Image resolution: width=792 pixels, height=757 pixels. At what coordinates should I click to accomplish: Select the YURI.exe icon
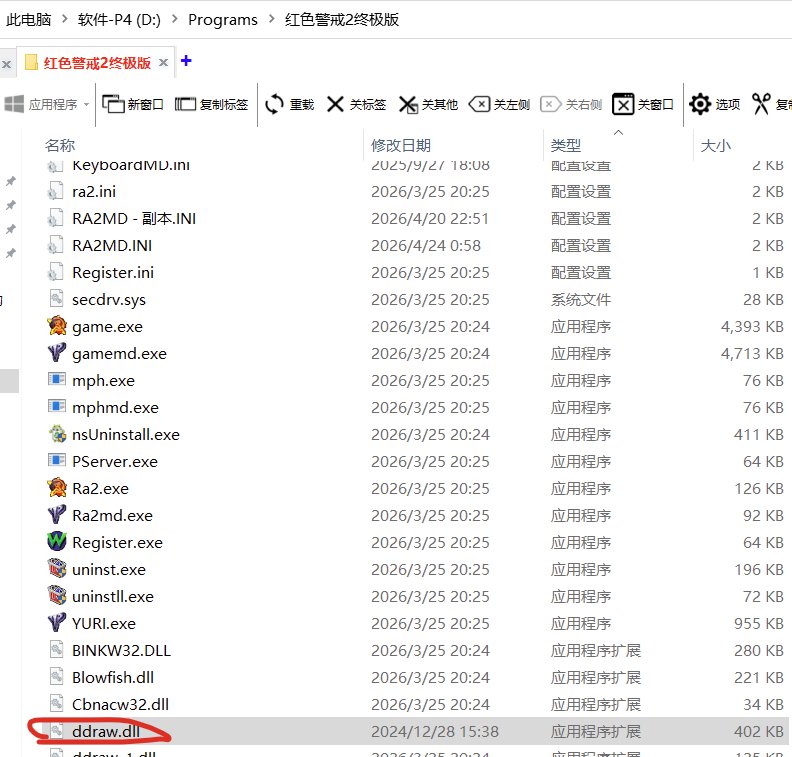coord(57,623)
